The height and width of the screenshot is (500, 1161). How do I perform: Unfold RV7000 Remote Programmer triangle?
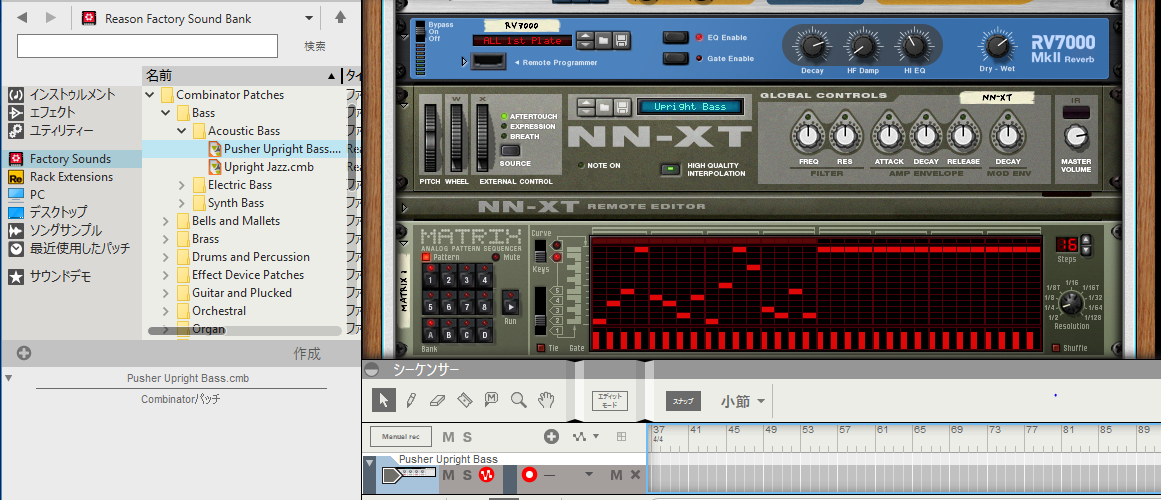click(465, 62)
